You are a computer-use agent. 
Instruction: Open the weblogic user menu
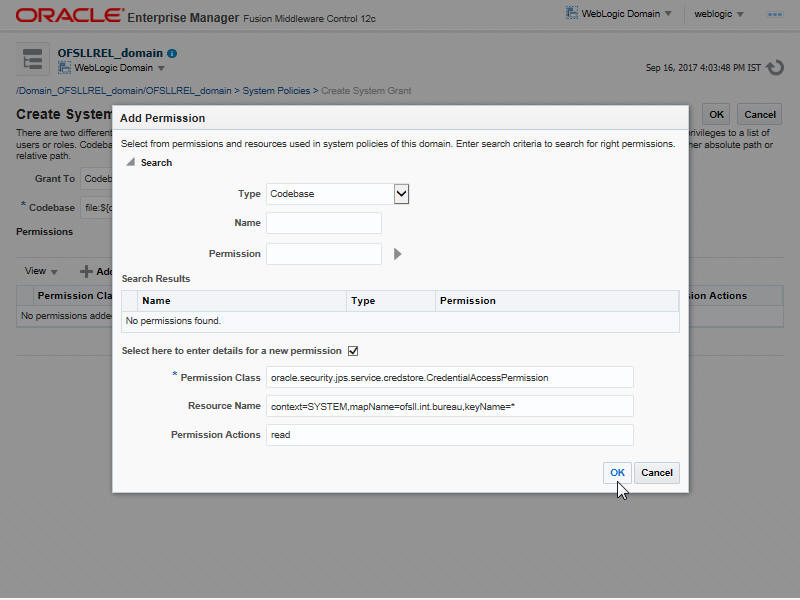coord(718,14)
